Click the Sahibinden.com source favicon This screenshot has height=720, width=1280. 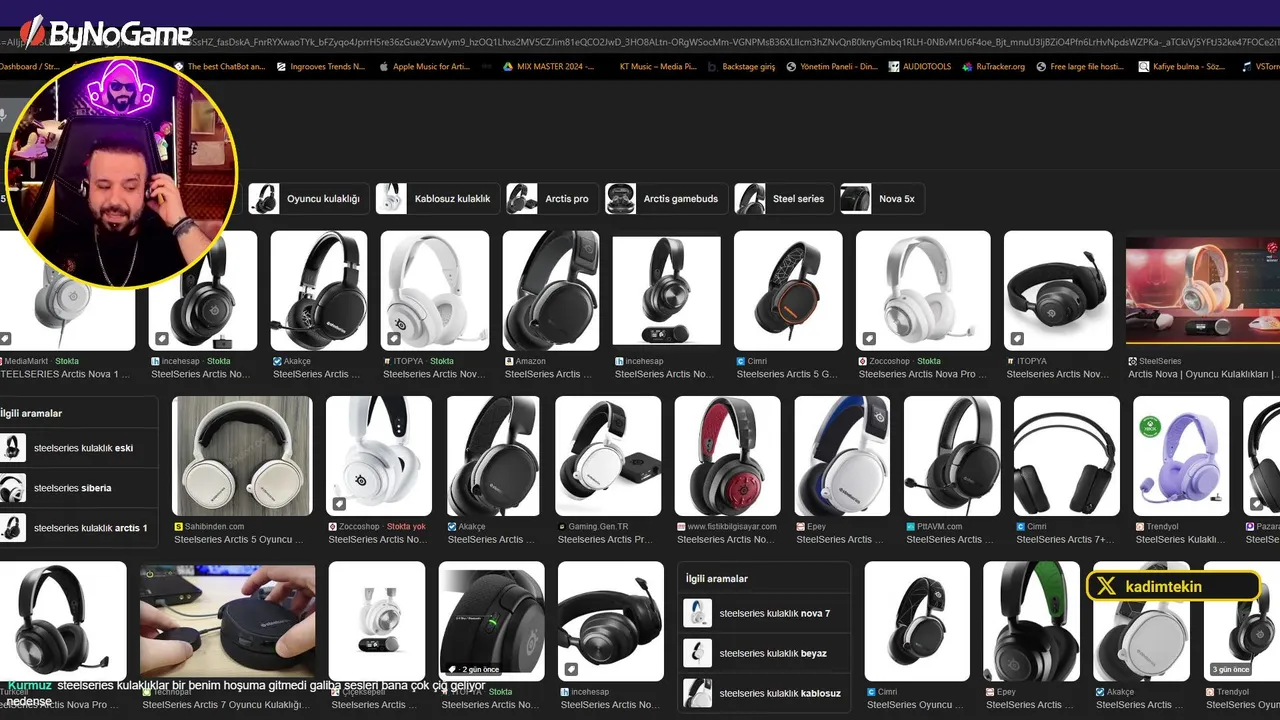point(178,526)
